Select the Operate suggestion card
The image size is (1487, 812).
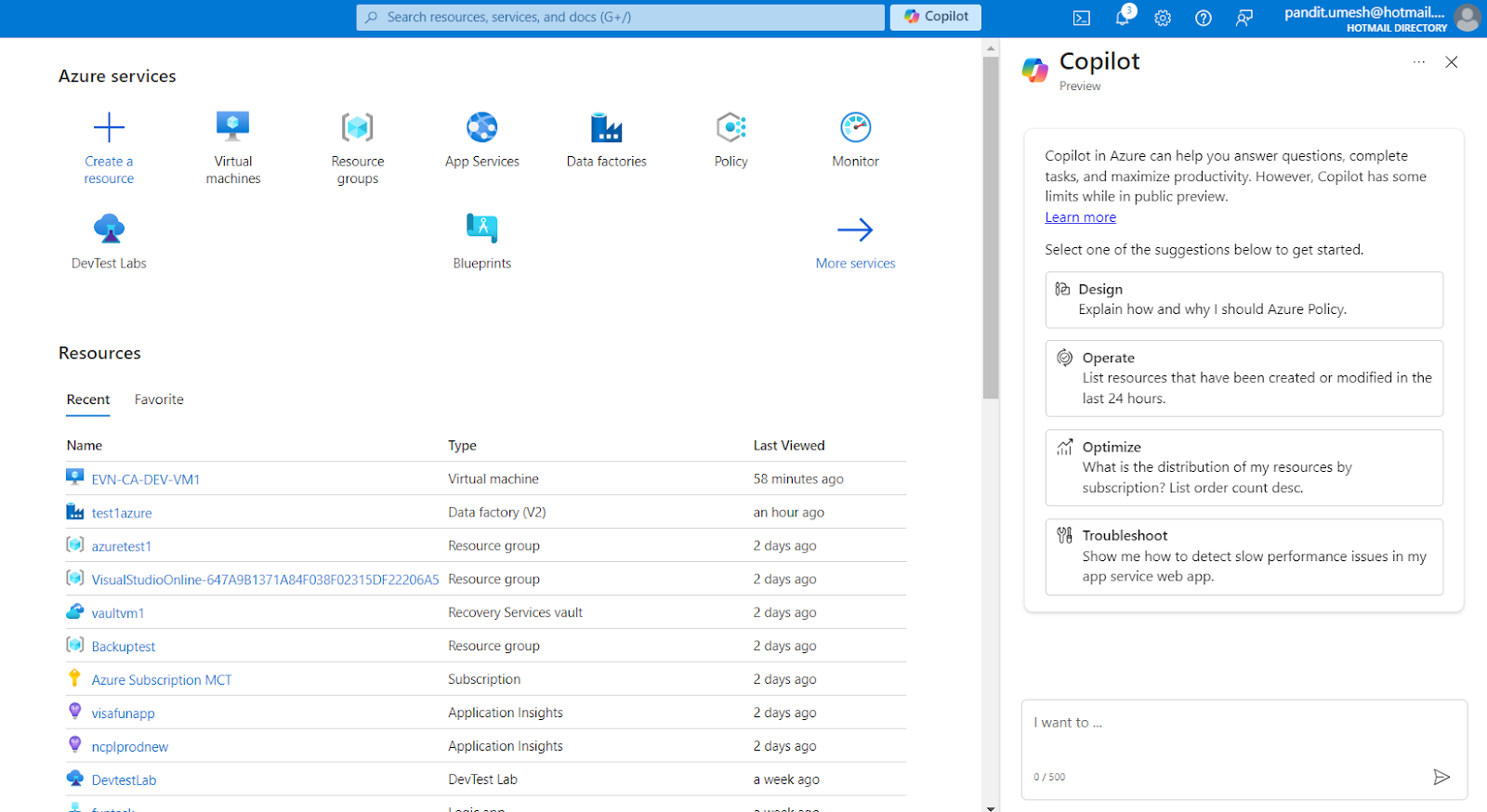(1244, 378)
